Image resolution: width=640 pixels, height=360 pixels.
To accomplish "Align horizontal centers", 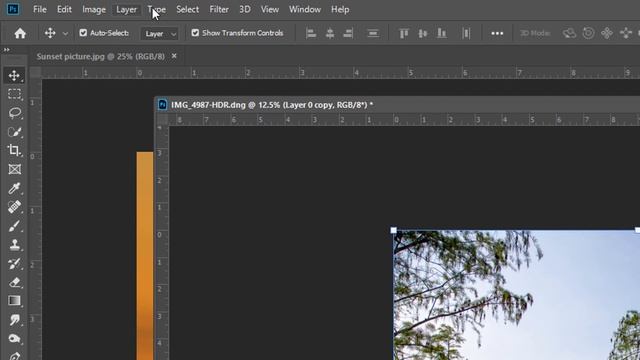I will 330,33.
